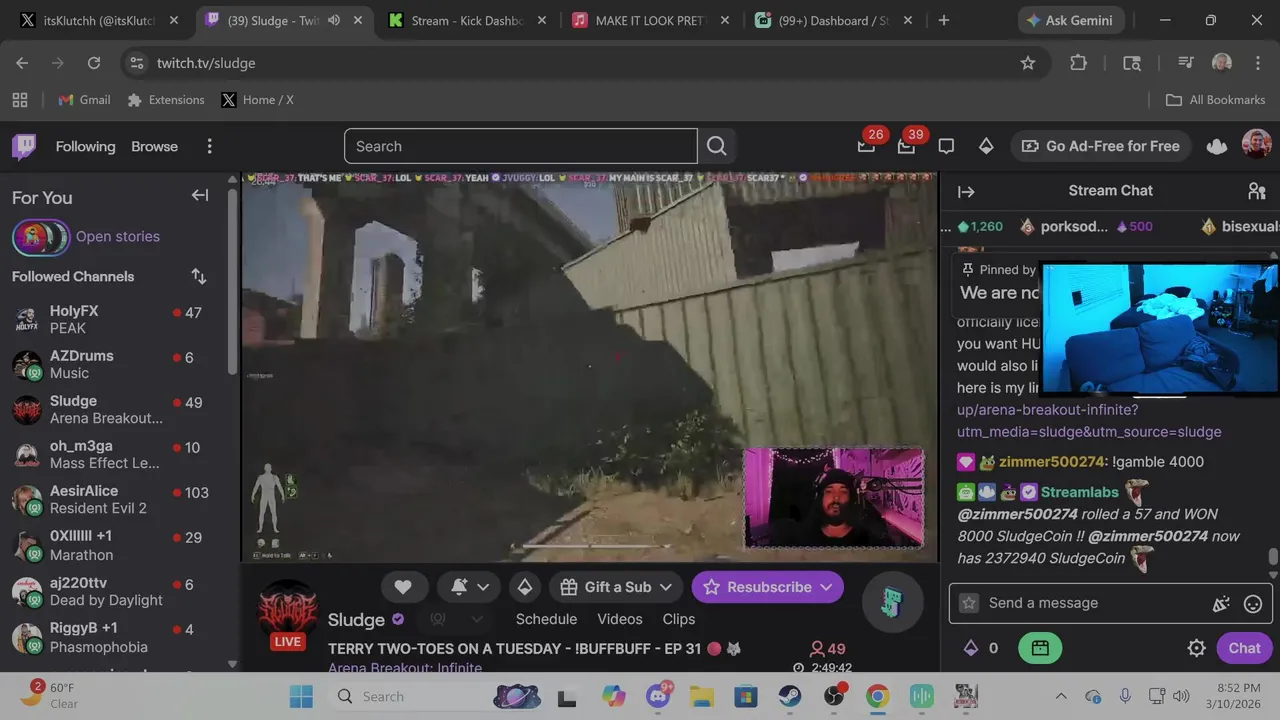The image size is (1280, 720).
Task: Open the chat Community users icon
Action: 1257,191
